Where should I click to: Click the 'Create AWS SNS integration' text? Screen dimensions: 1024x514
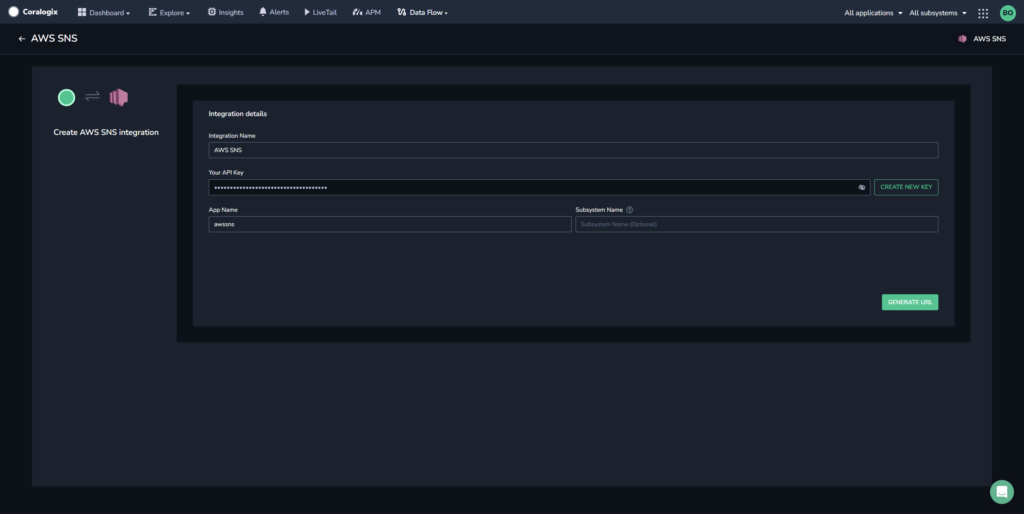point(106,133)
